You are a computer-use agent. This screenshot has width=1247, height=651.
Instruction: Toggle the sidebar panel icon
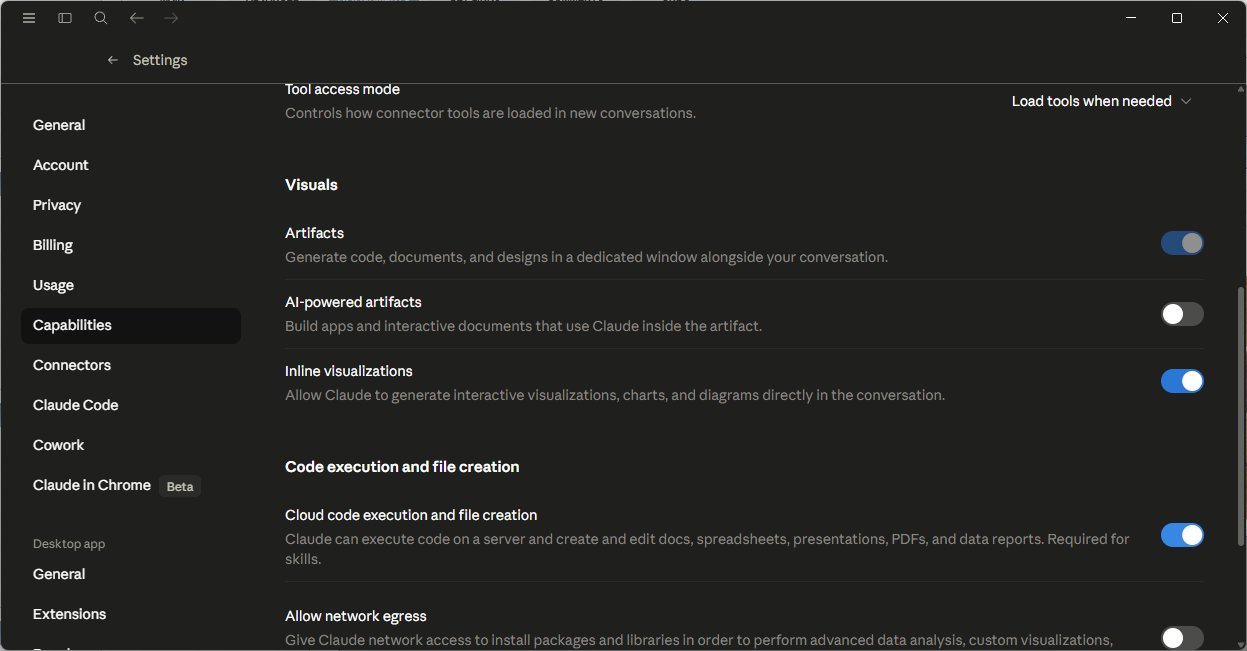65,18
